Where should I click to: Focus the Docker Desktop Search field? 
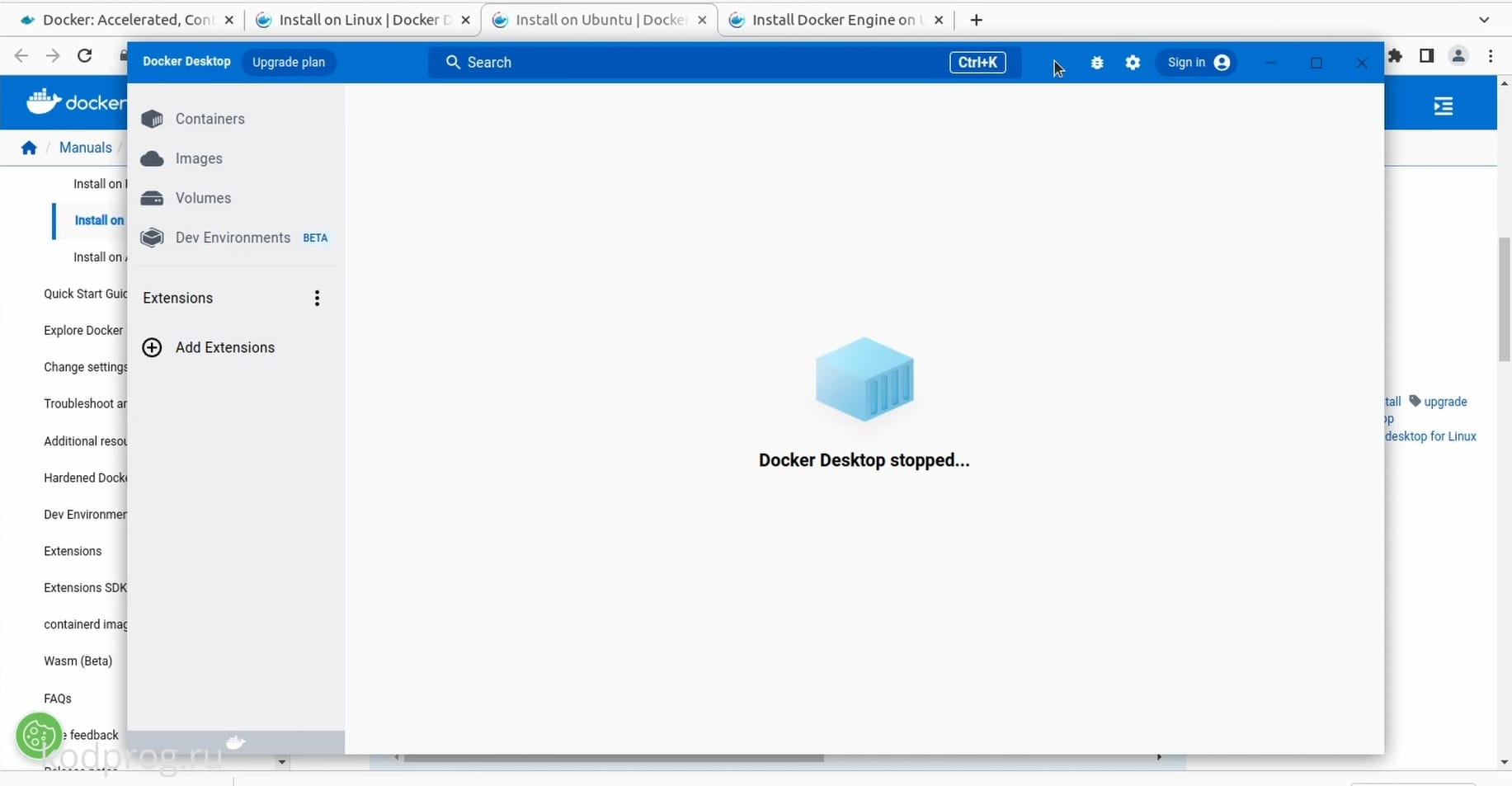coord(724,62)
